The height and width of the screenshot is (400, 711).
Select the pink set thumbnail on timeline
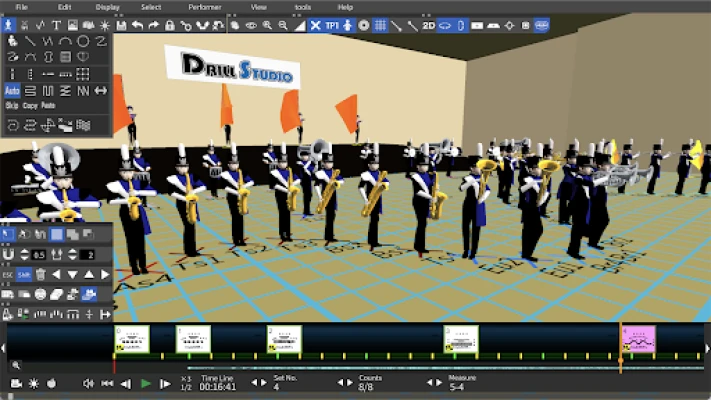tap(638, 339)
